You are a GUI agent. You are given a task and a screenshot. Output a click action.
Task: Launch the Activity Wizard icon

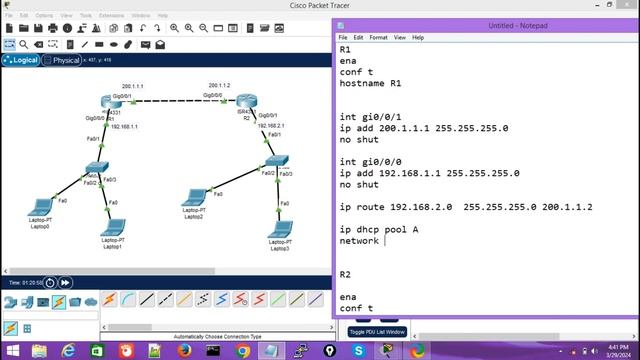82,28
